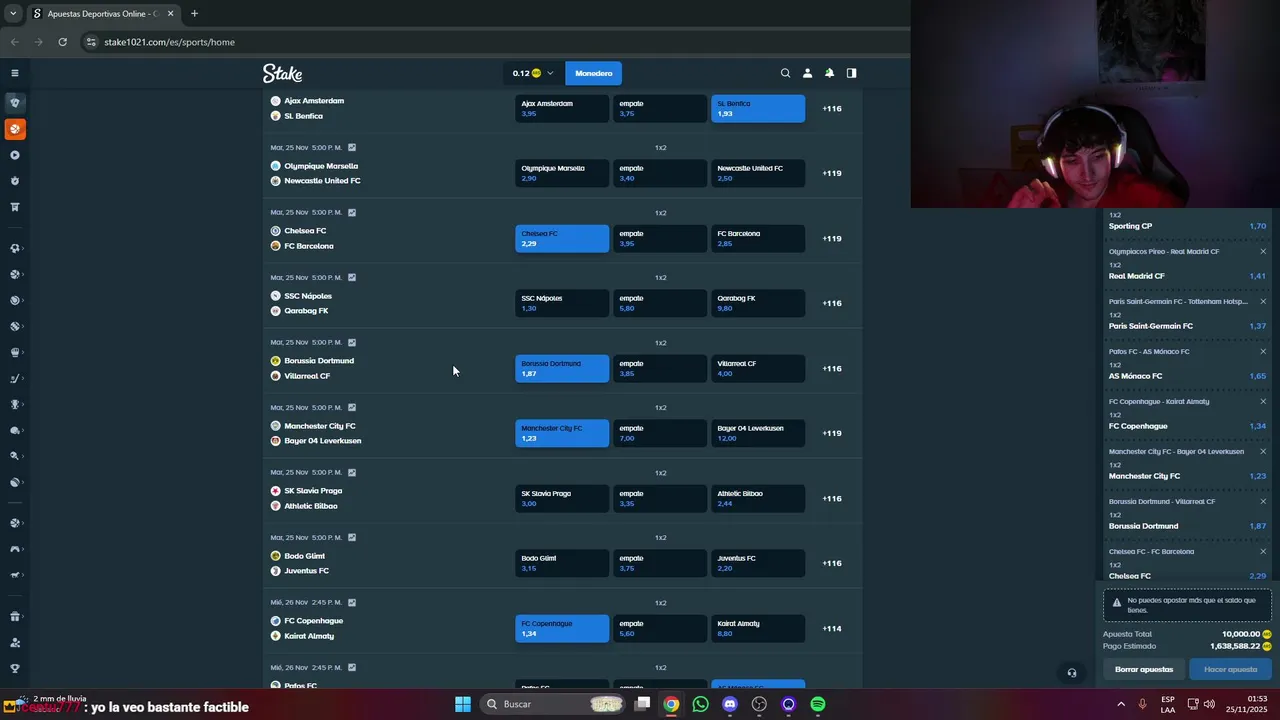The height and width of the screenshot is (720, 1280).
Task: Expand +119 markets for Manchester City vs Leverkusen
Action: click(832, 433)
